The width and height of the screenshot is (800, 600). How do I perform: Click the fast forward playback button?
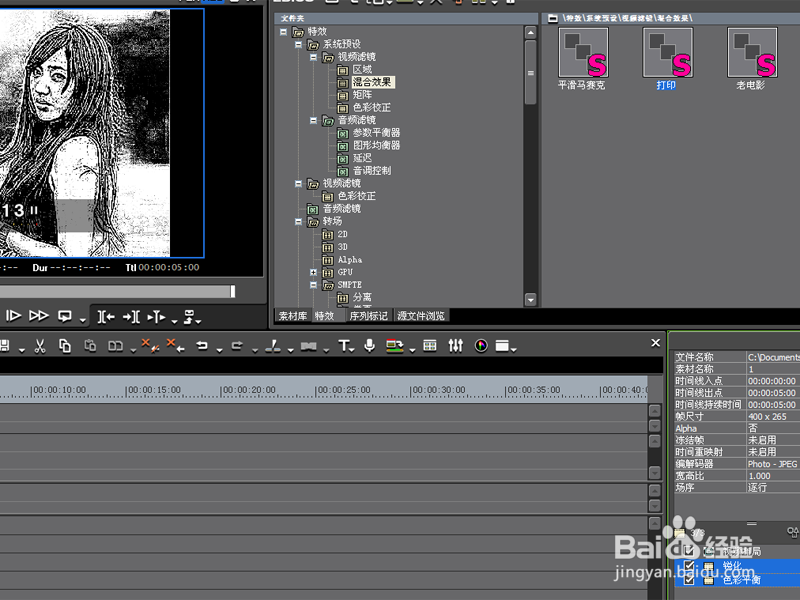click(x=39, y=316)
